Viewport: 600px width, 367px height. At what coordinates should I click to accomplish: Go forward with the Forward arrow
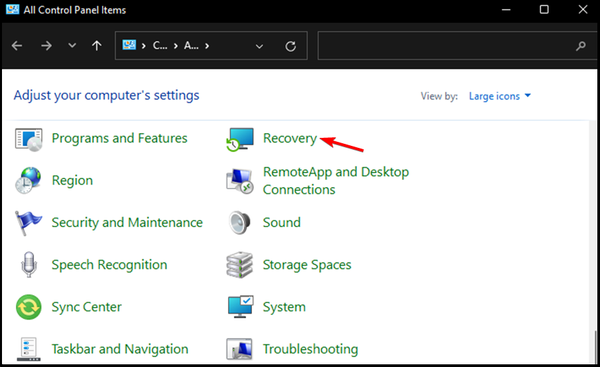pyautogui.click(x=46, y=46)
